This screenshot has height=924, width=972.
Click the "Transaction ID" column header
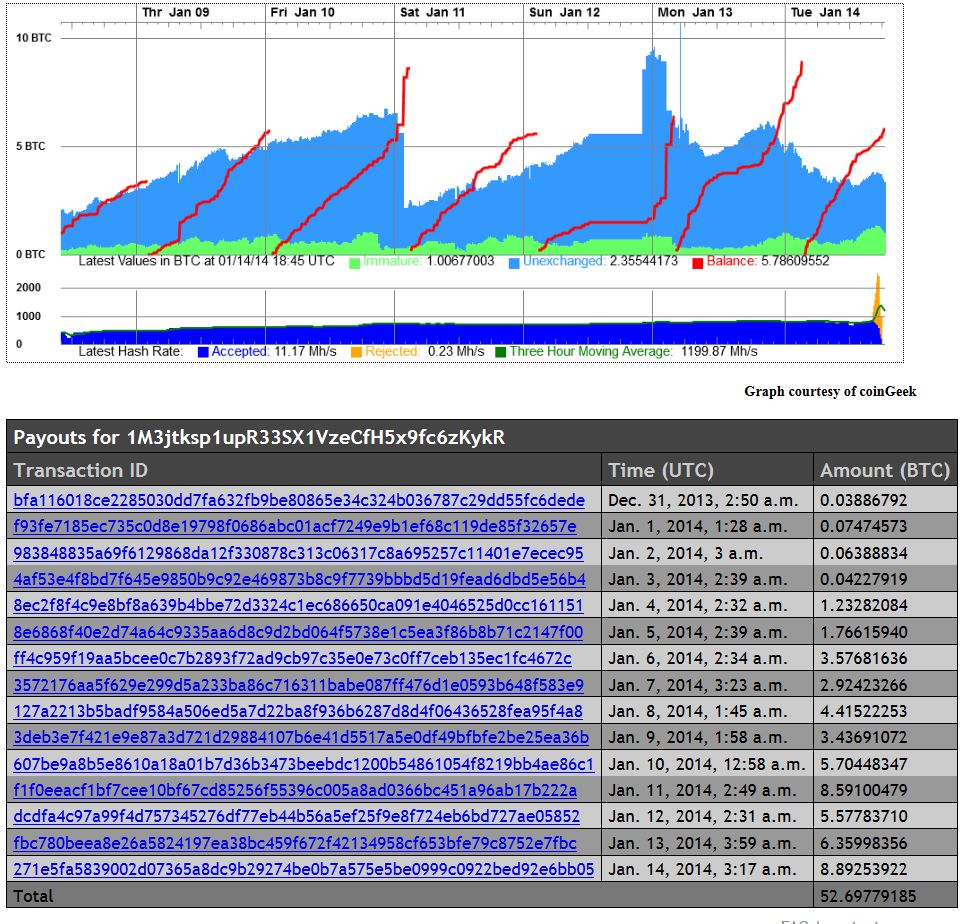click(81, 470)
